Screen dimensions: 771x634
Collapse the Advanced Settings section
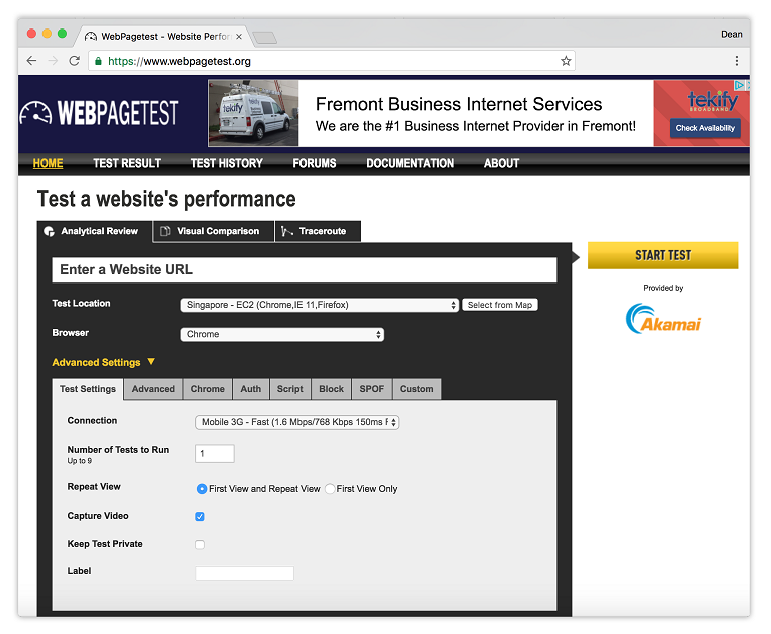103,362
